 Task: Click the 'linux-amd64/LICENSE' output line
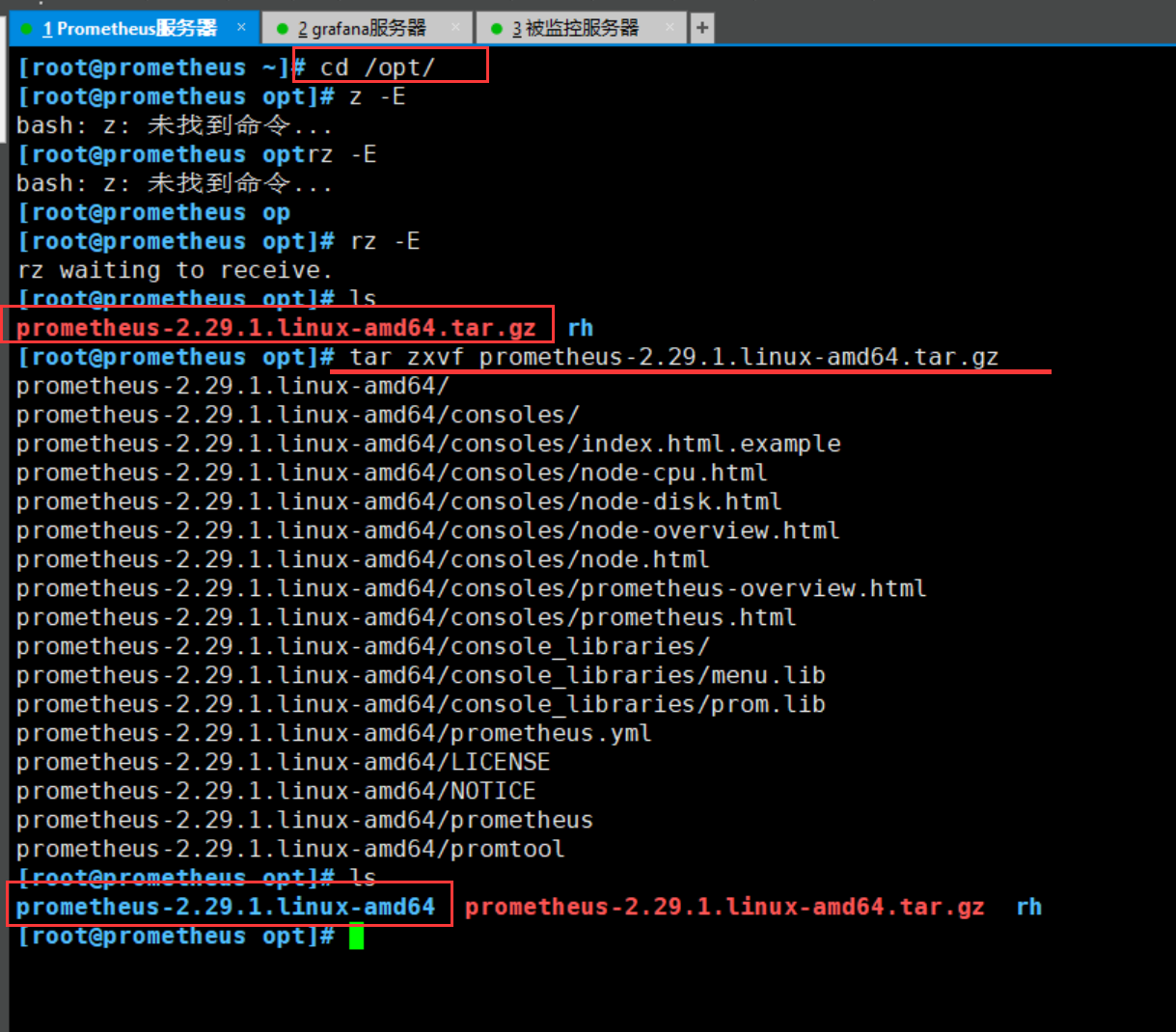pyautogui.click(x=284, y=762)
